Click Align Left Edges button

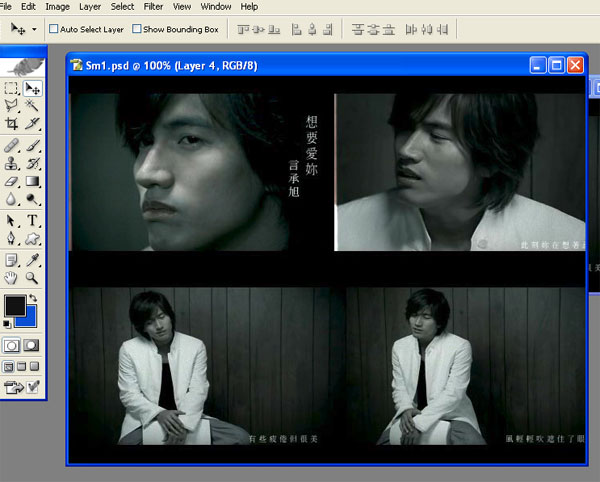(297, 29)
